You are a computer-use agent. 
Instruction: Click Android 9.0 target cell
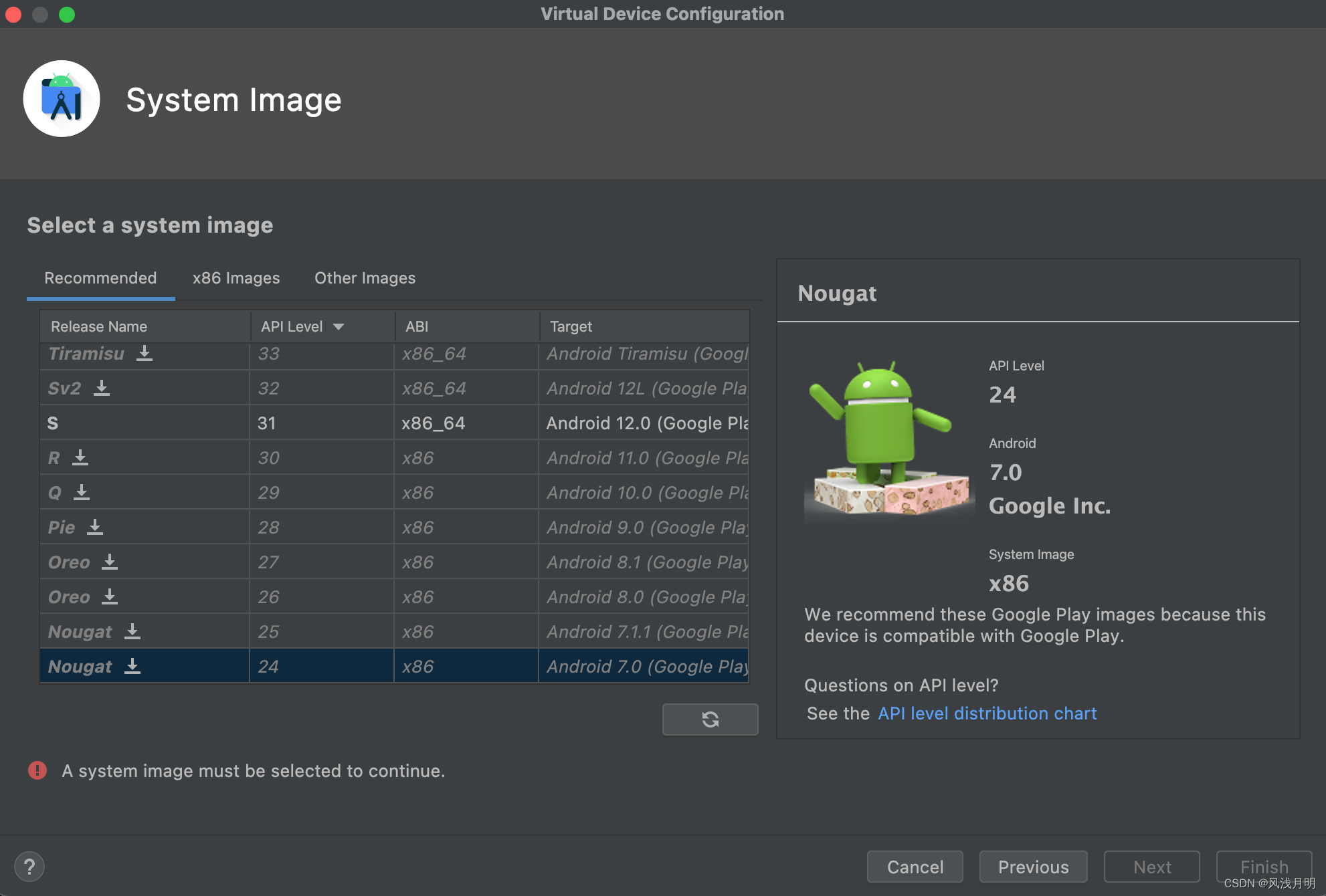click(644, 527)
